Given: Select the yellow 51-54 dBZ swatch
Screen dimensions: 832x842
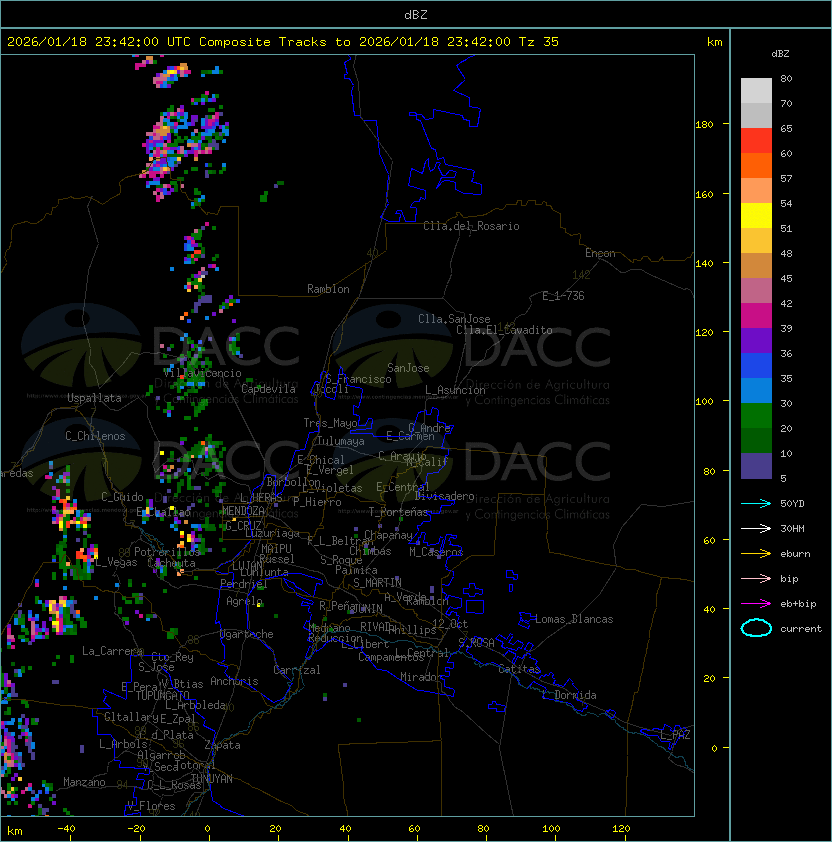Looking at the screenshot, I should [756, 216].
